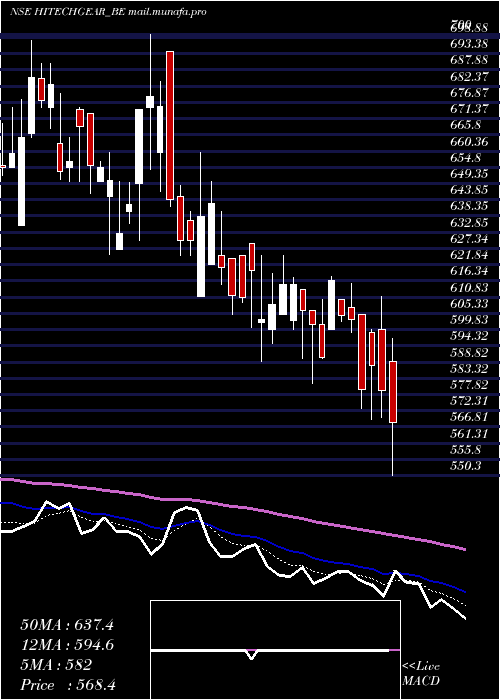Click the 5MA : 582 readout
Viewport: 500px width, 700px height.
click(56, 665)
